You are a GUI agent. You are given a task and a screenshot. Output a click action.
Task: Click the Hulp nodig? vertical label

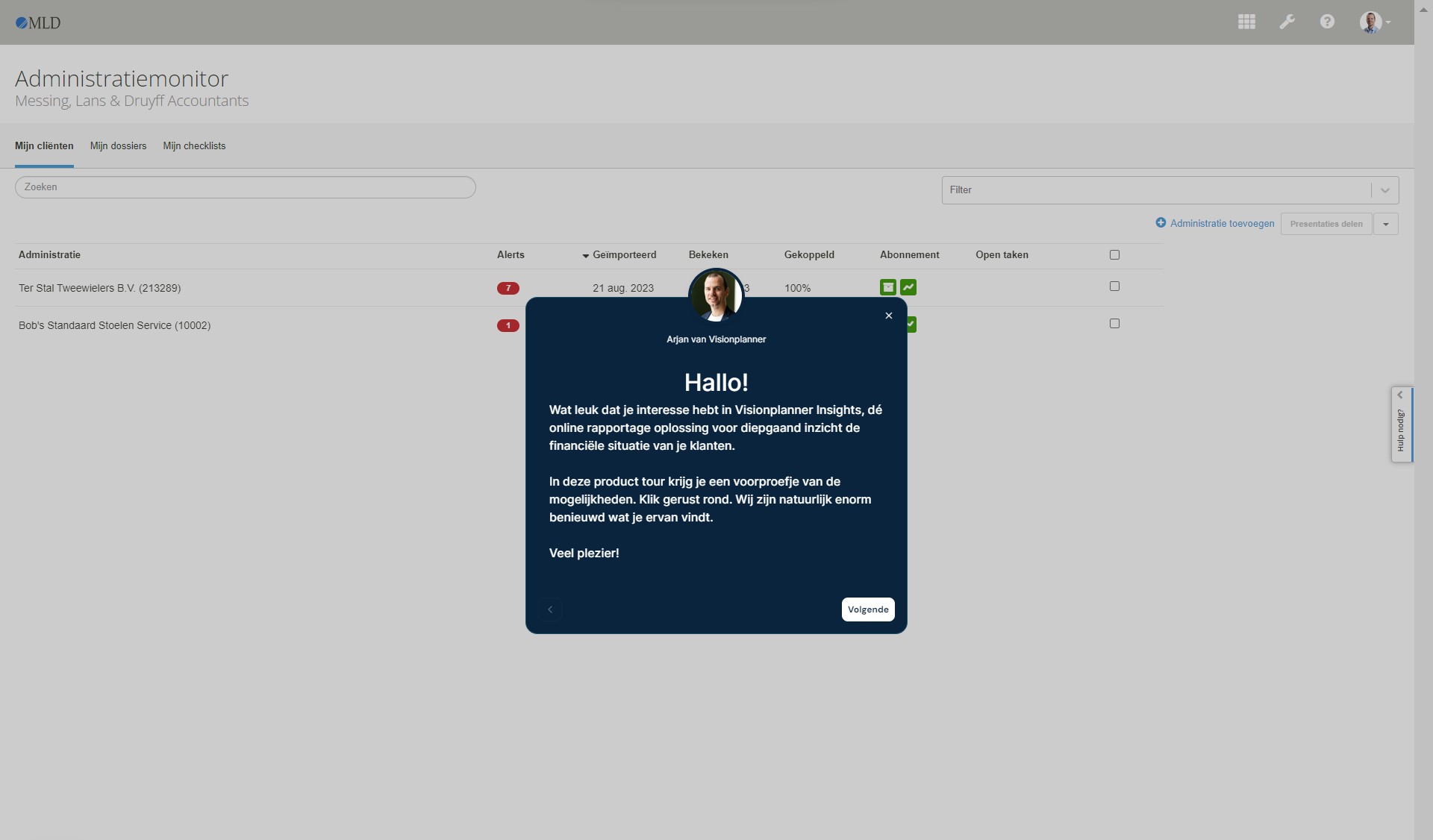1401,430
